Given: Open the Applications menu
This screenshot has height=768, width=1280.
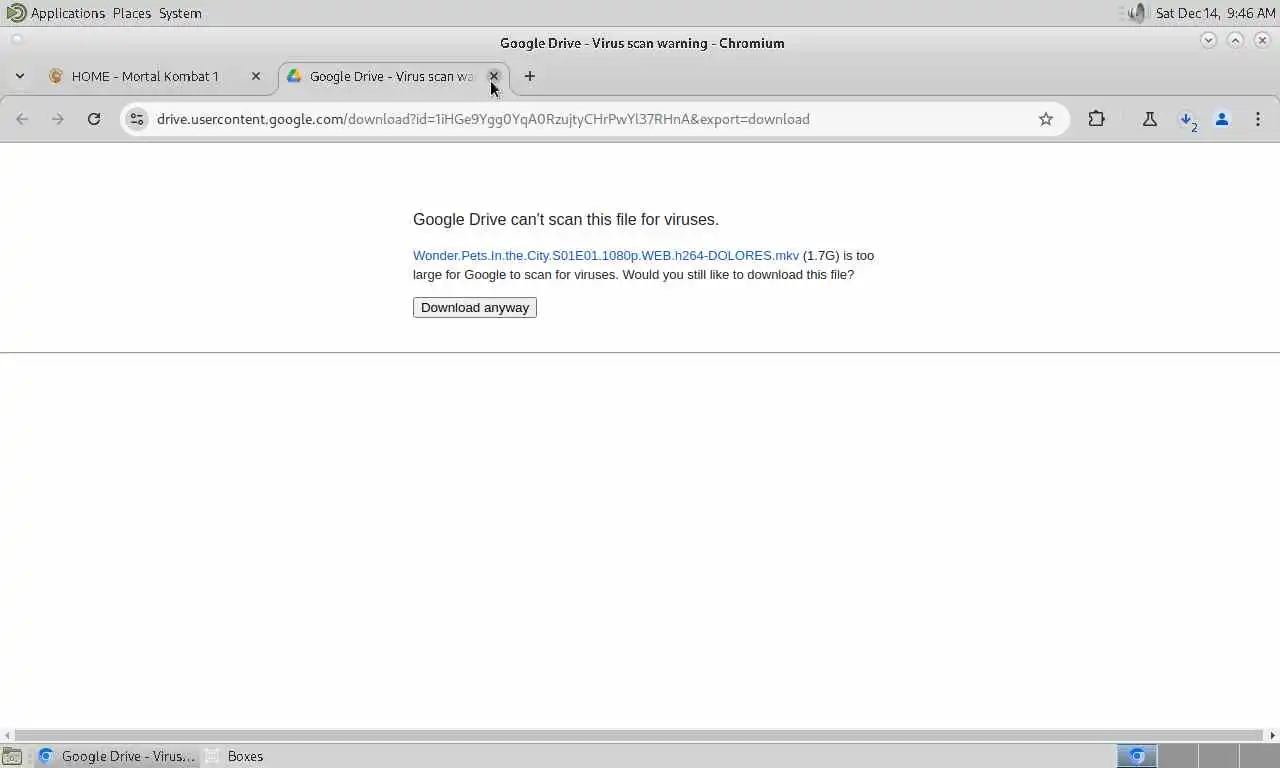Looking at the screenshot, I should [x=56, y=13].
